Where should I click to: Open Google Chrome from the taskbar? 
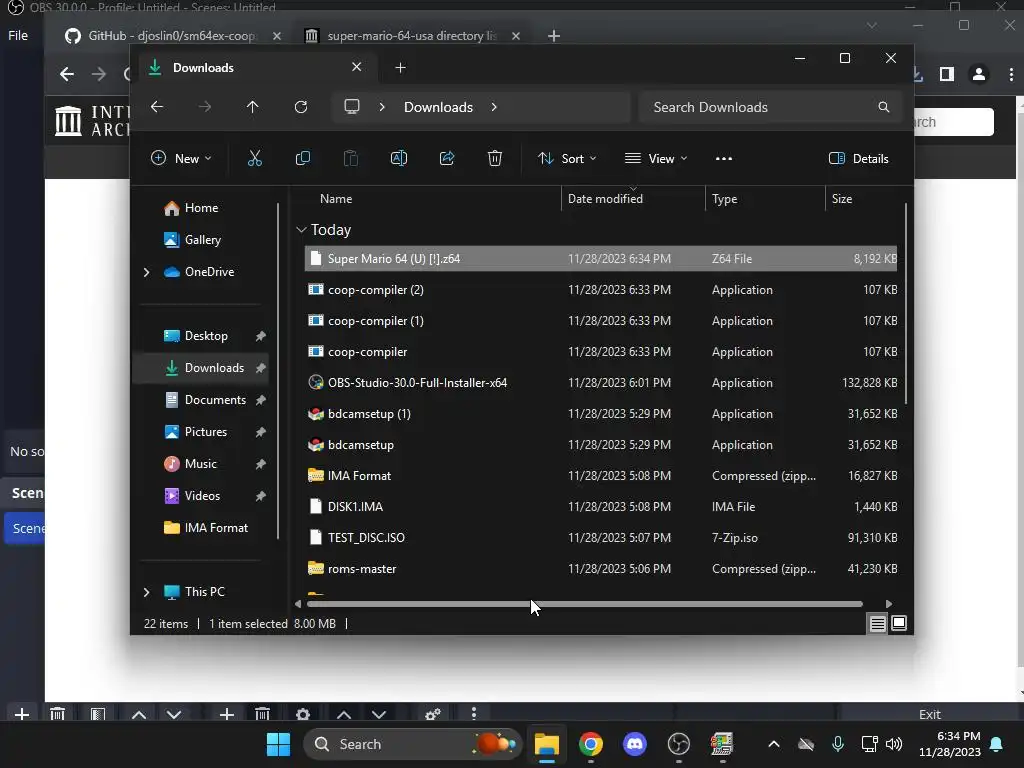pyautogui.click(x=590, y=744)
